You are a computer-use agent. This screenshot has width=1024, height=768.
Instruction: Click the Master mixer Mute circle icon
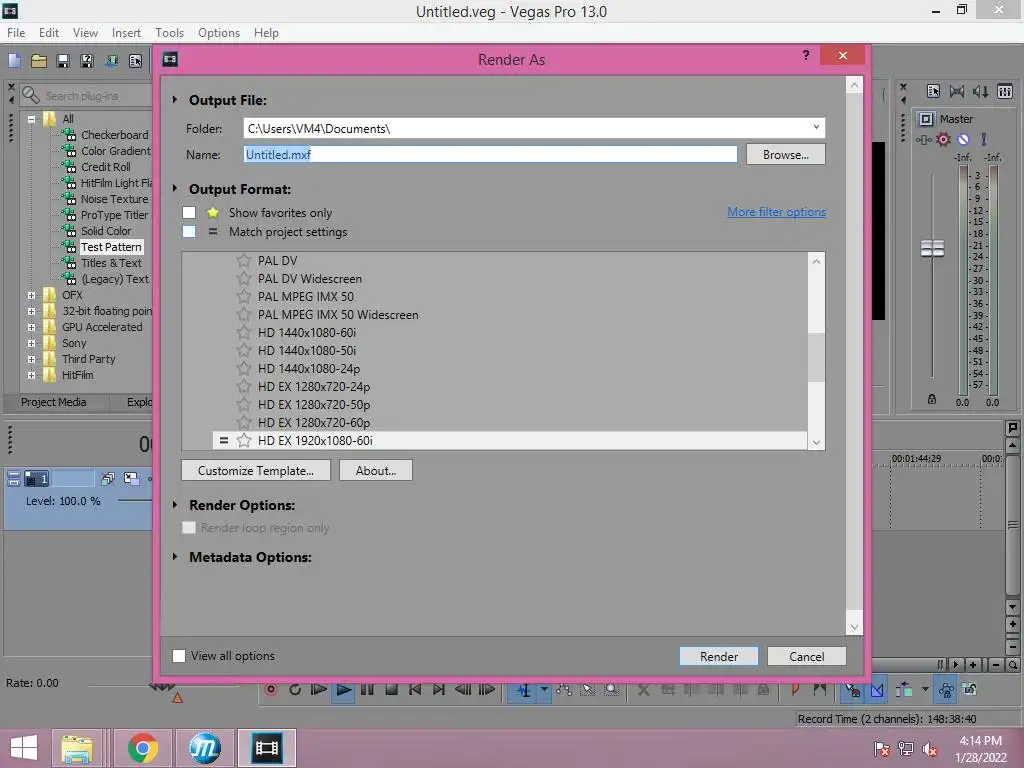[x=963, y=139]
